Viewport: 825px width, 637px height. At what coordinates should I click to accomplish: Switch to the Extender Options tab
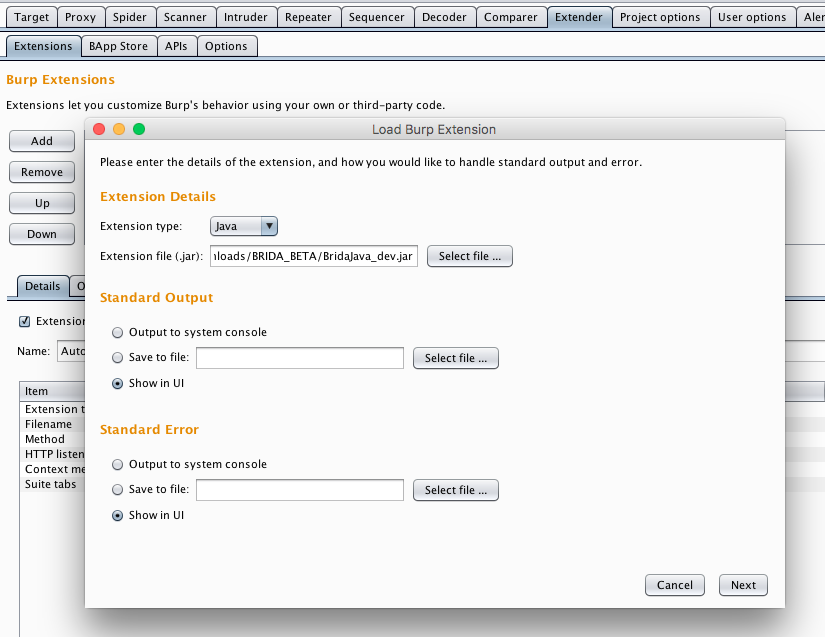(227, 46)
